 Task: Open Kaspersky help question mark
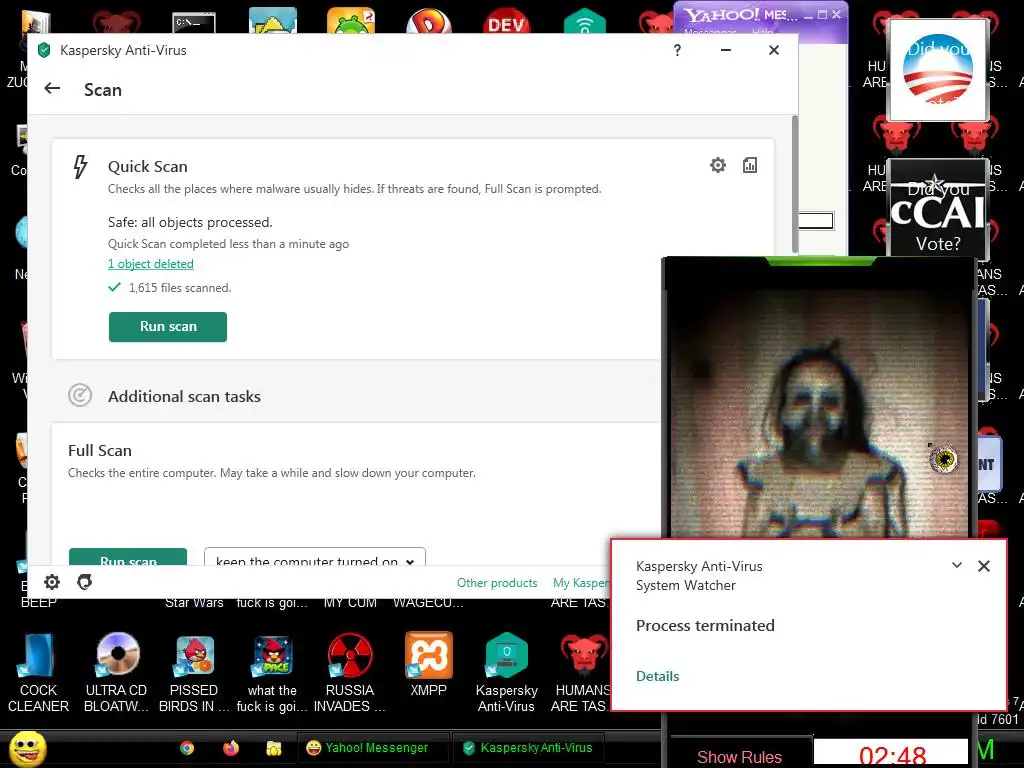pyautogui.click(x=677, y=50)
